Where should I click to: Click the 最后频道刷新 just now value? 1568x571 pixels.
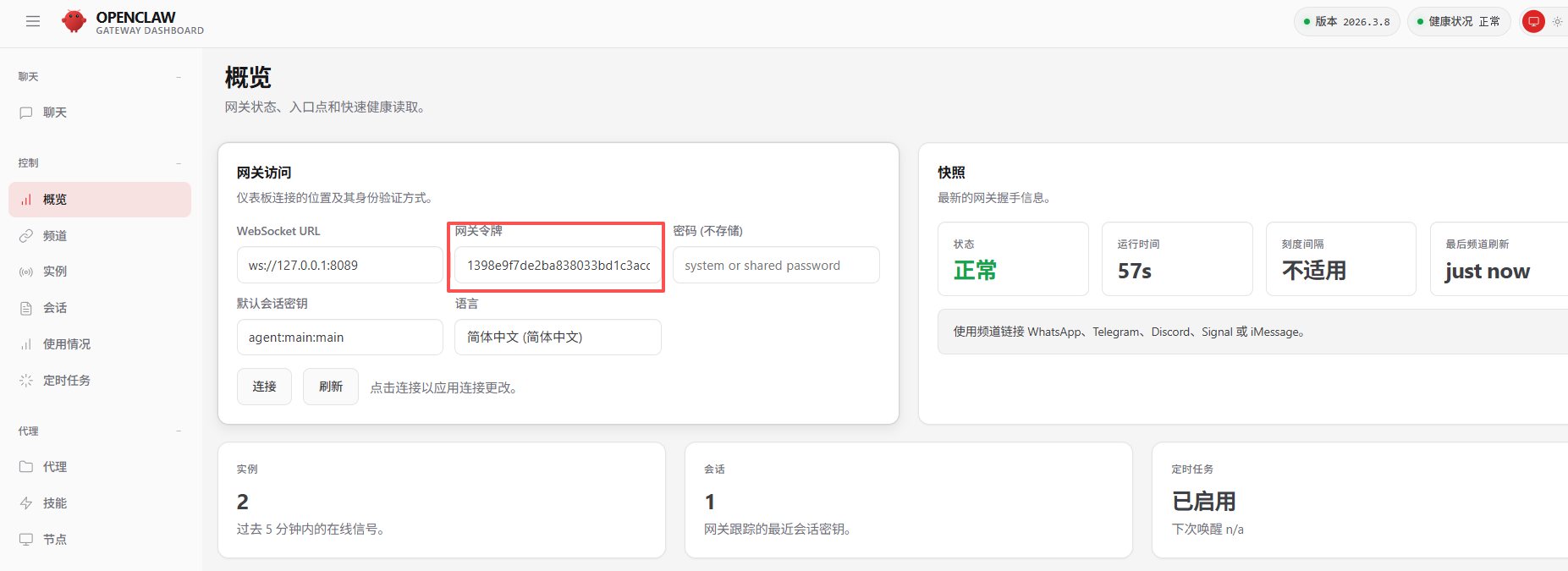click(1487, 272)
